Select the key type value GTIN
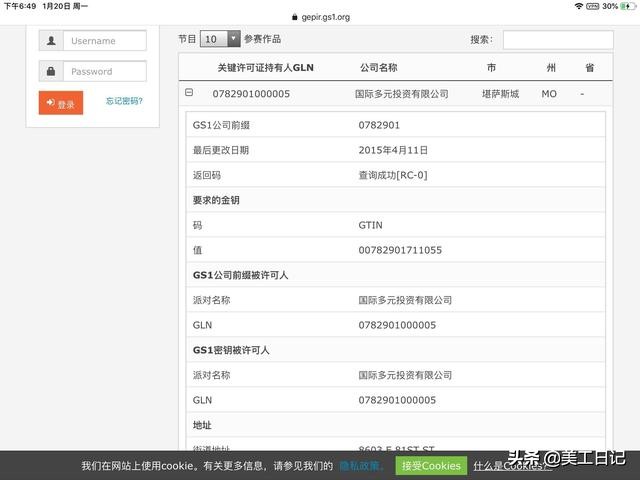This screenshot has width=640, height=480. [x=371, y=225]
